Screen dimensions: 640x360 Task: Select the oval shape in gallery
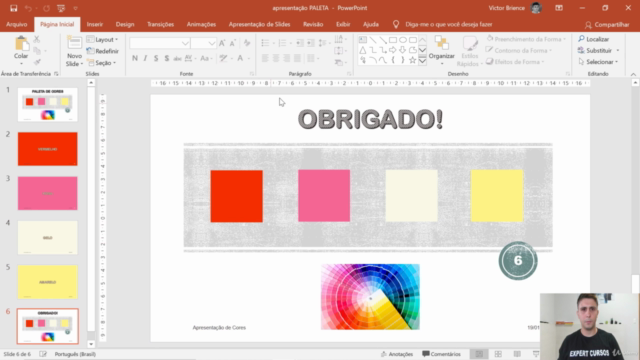click(x=403, y=40)
